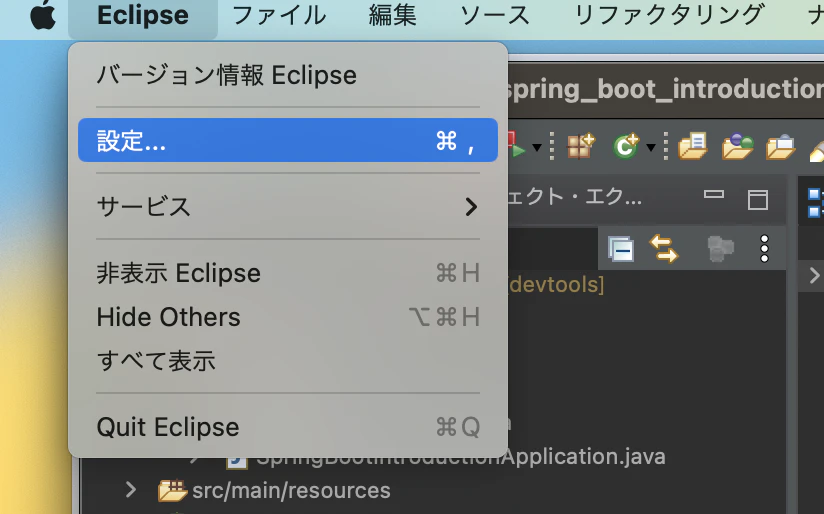Open the ソース menu
824x514 pixels.
click(x=495, y=15)
